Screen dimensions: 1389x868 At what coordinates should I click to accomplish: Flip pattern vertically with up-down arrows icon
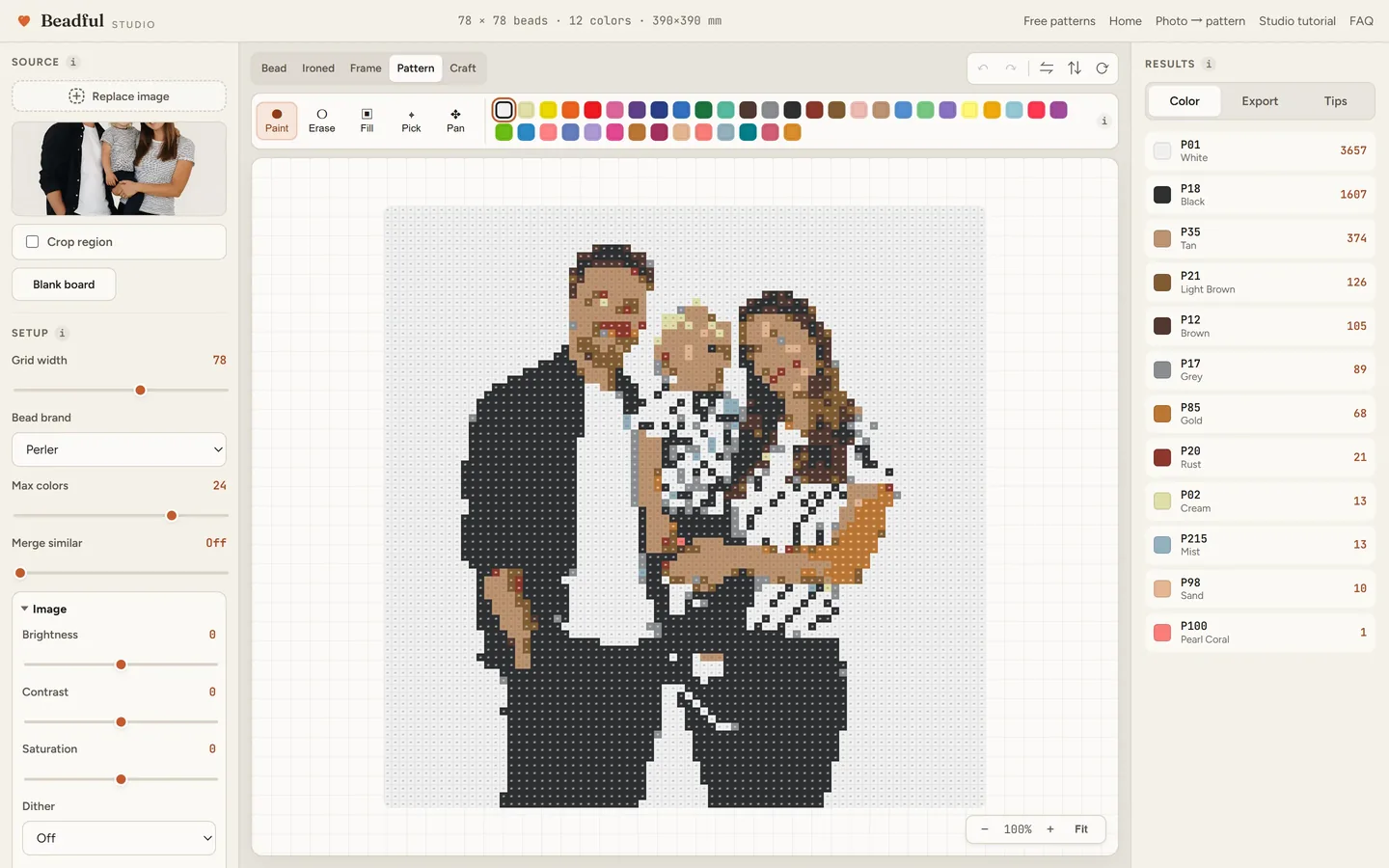[1075, 68]
